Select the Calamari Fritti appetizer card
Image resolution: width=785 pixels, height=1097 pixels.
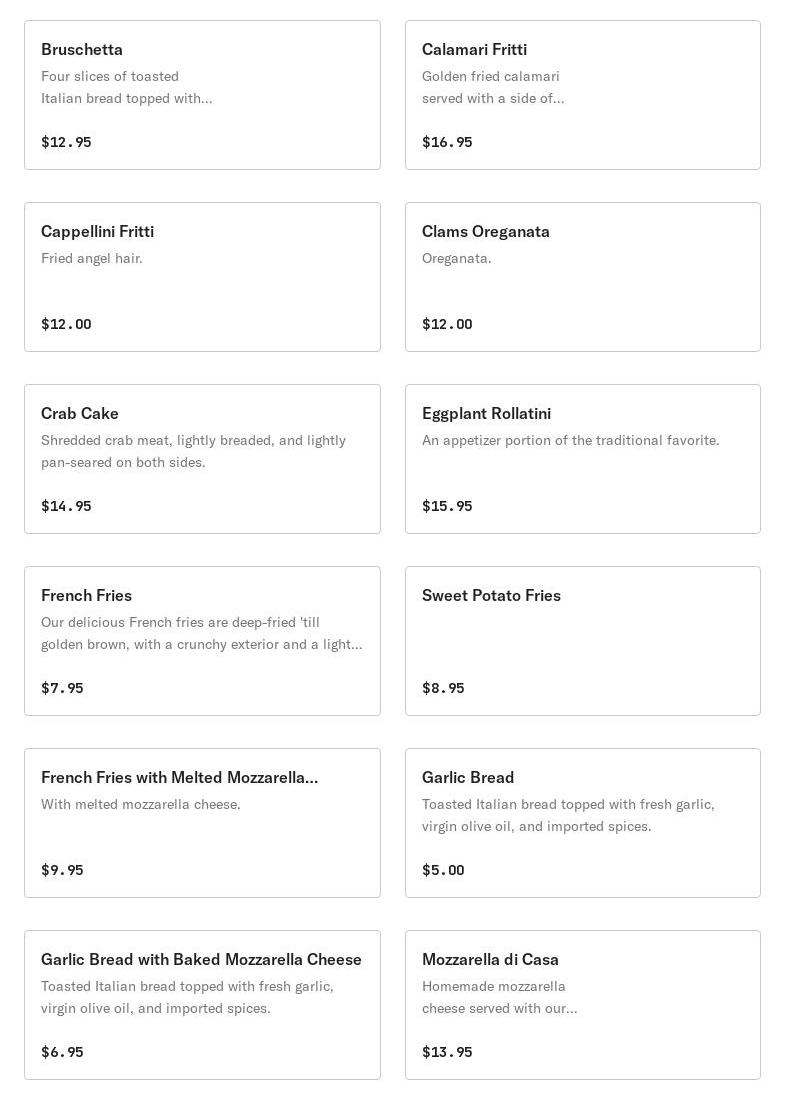pos(582,95)
